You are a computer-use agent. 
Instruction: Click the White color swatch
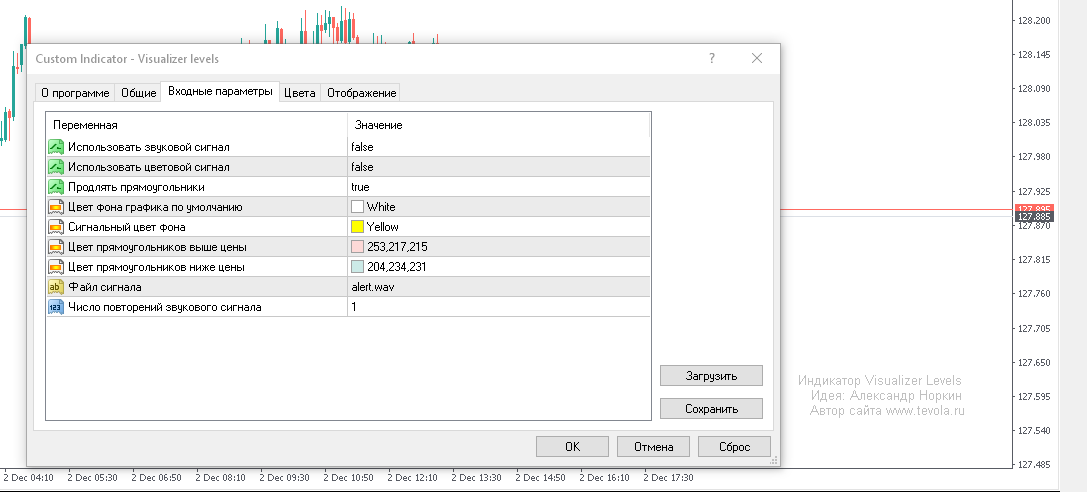pyautogui.click(x=358, y=207)
